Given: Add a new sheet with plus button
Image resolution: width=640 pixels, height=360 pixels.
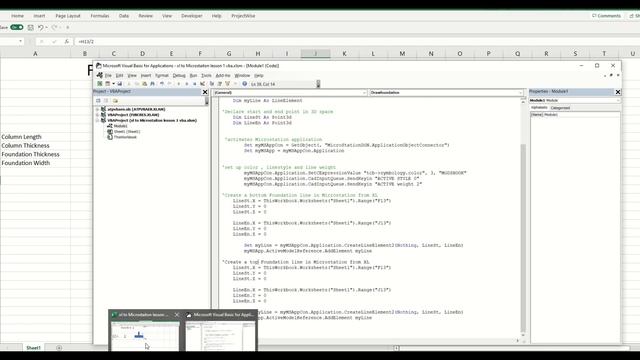Looking at the screenshot, I should [59, 348].
